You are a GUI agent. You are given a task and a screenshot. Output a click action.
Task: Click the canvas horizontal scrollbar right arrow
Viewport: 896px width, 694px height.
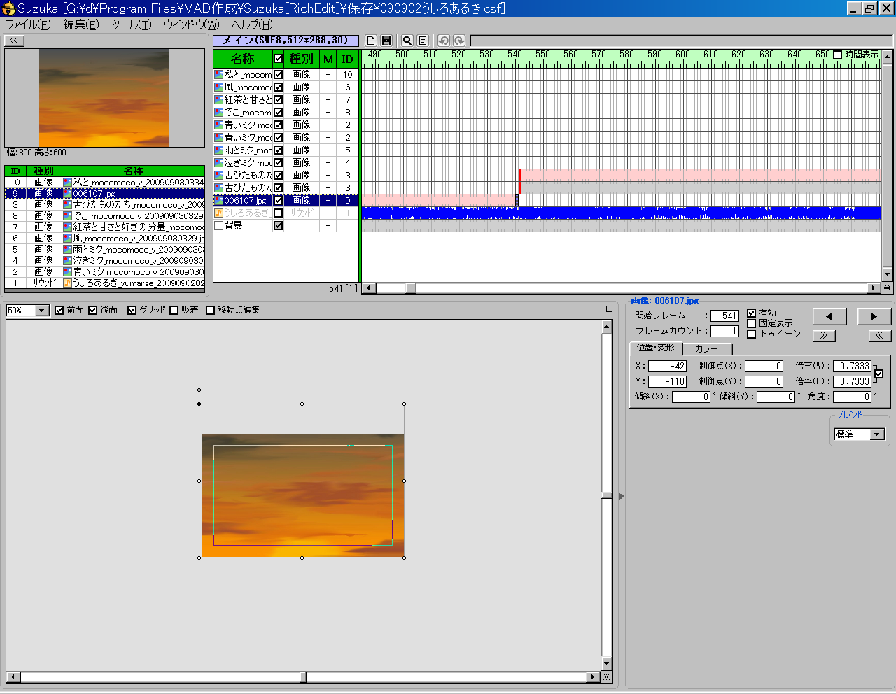click(x=594, y=677)
